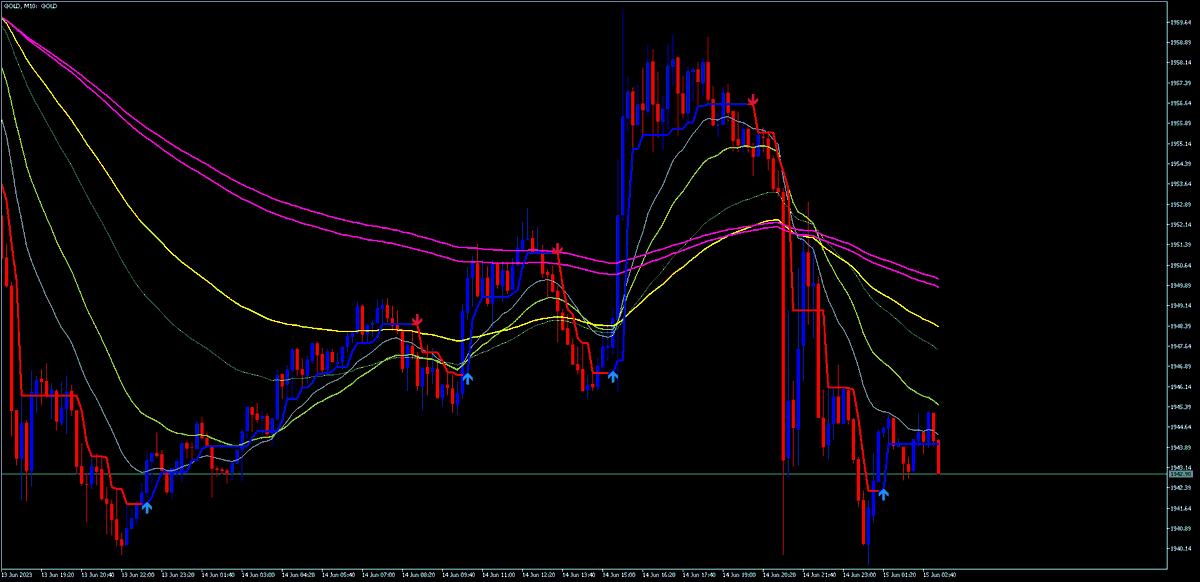Click the '14 Jun 20:20' time axis label
The width and height of the screenshot is (1200, 582).
tap(779, 575)
